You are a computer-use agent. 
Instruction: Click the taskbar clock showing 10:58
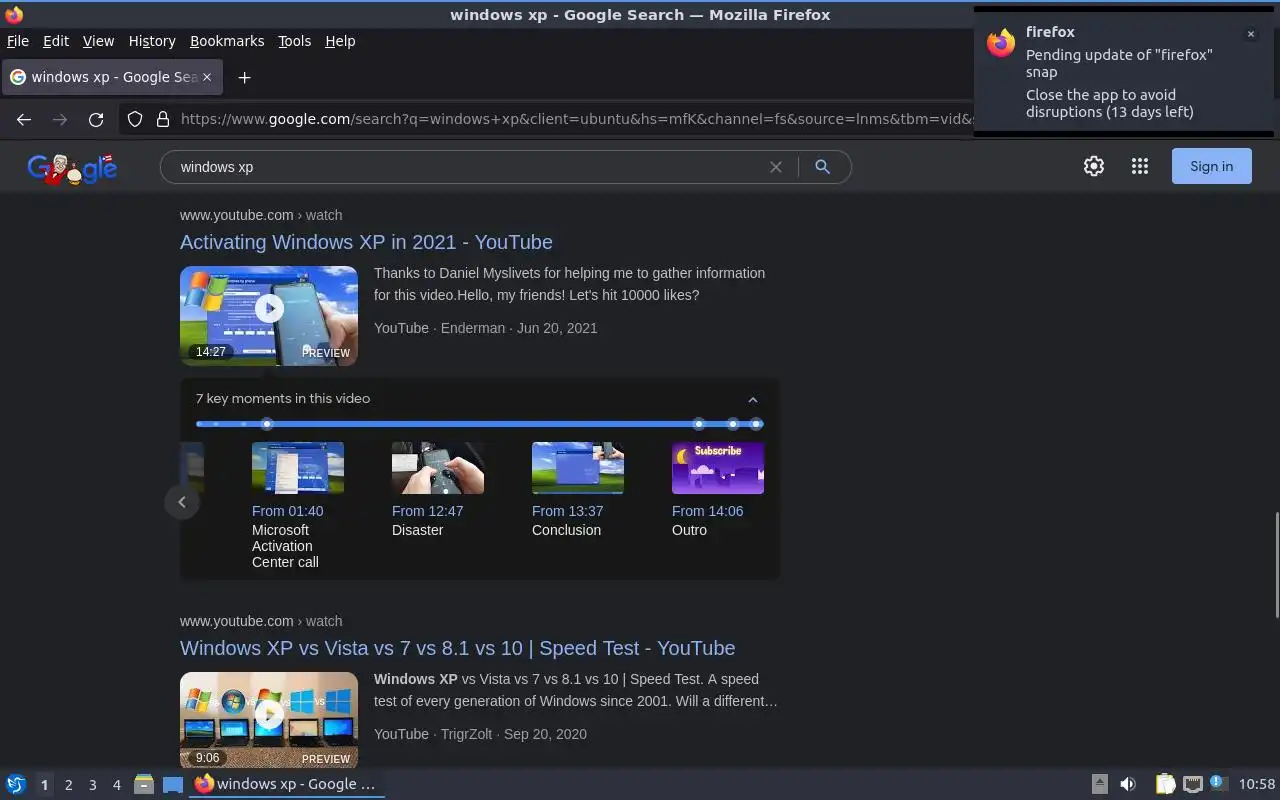point(1257,784)
